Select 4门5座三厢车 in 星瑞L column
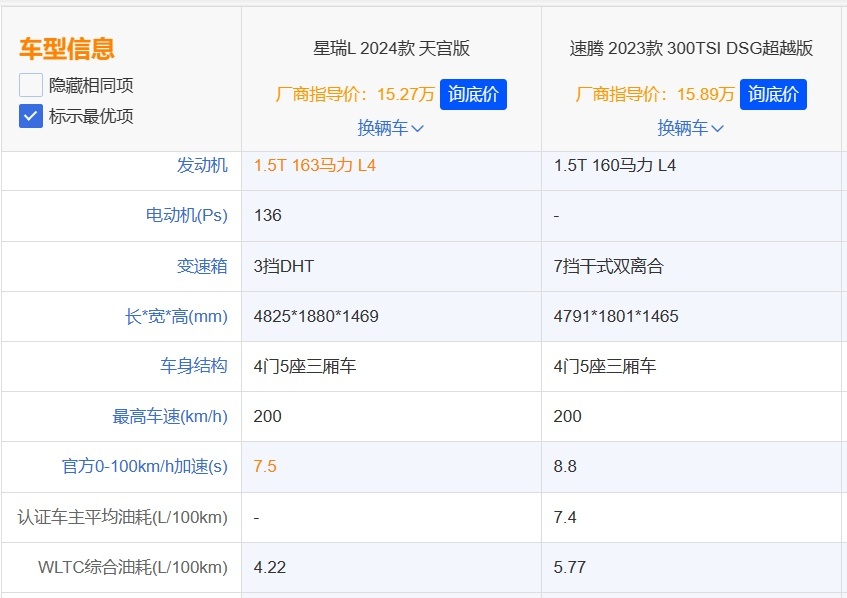The height and width of the screenshot is (598, 847). point(305,366)
